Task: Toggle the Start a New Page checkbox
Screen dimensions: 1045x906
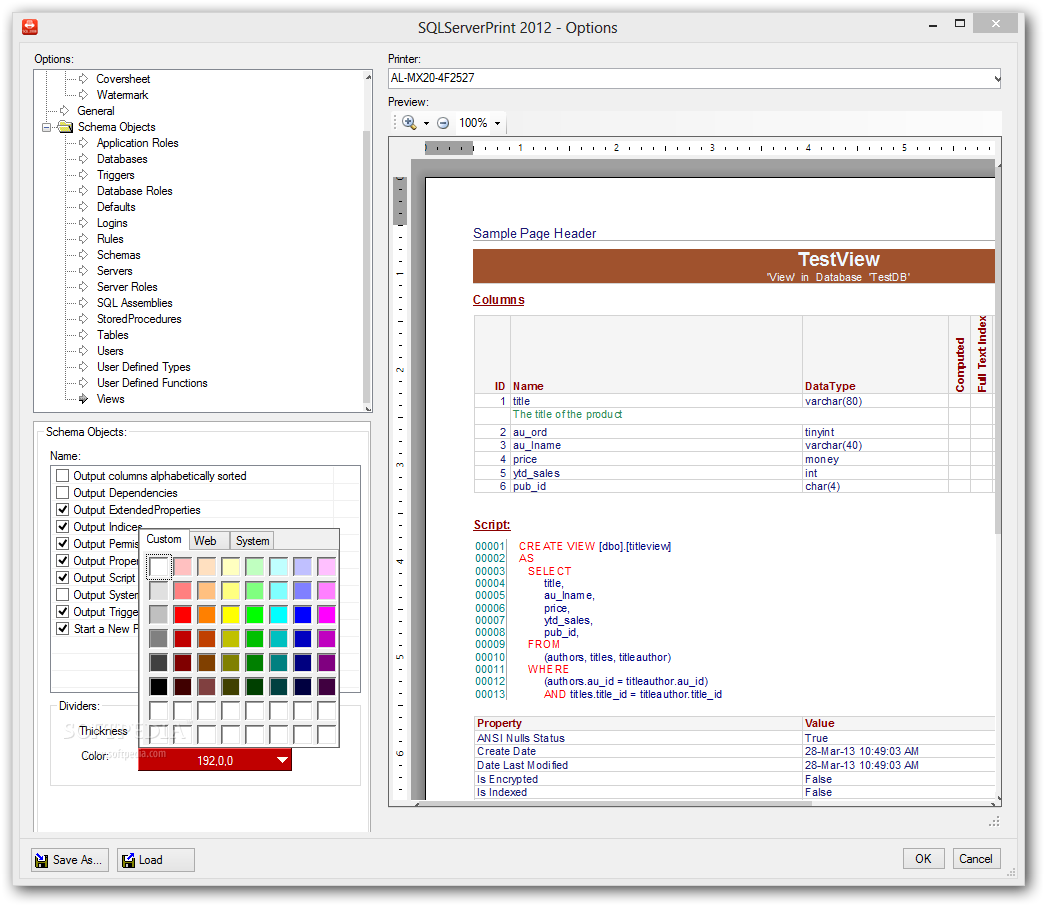Action: point(63,629)
